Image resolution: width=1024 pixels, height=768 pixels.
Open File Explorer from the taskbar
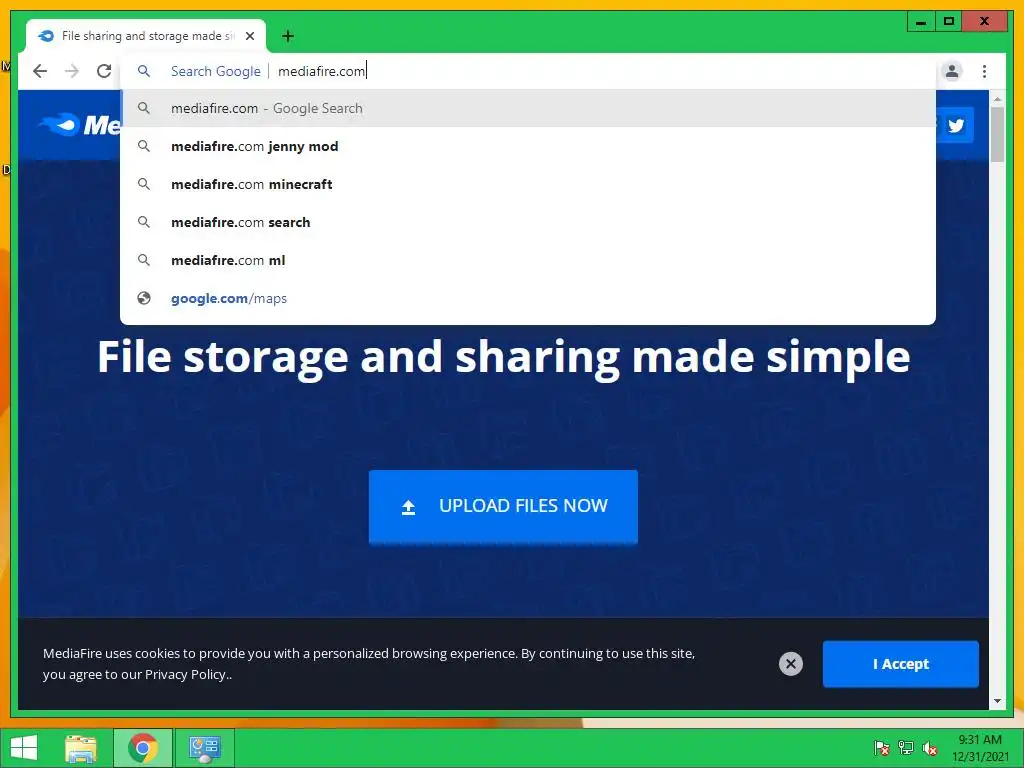click(81, 748)
